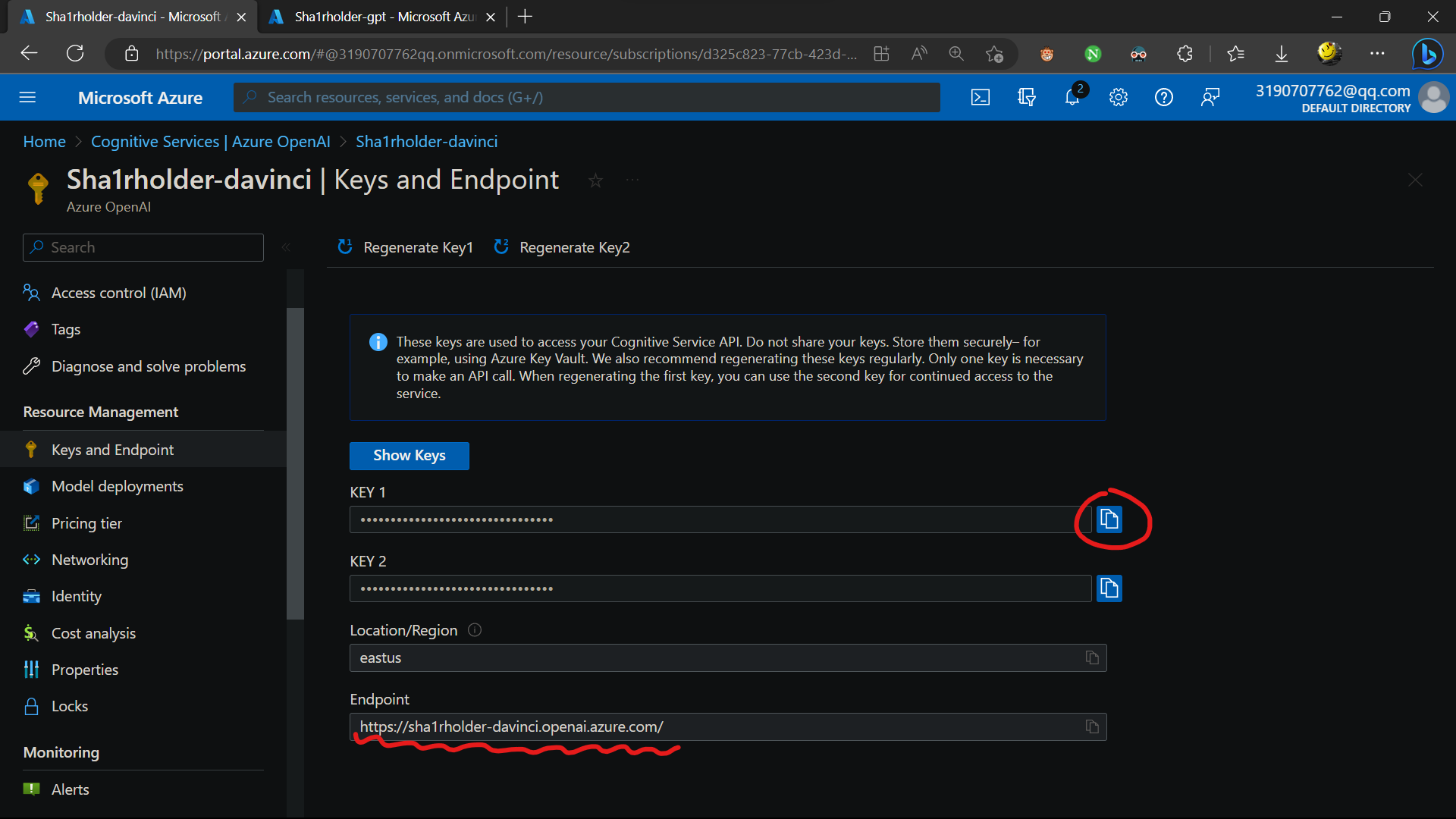The width and height of the screenshot is (1456, 819).
Task: Favorite this resource with star icon
Action: pos(595,180)
